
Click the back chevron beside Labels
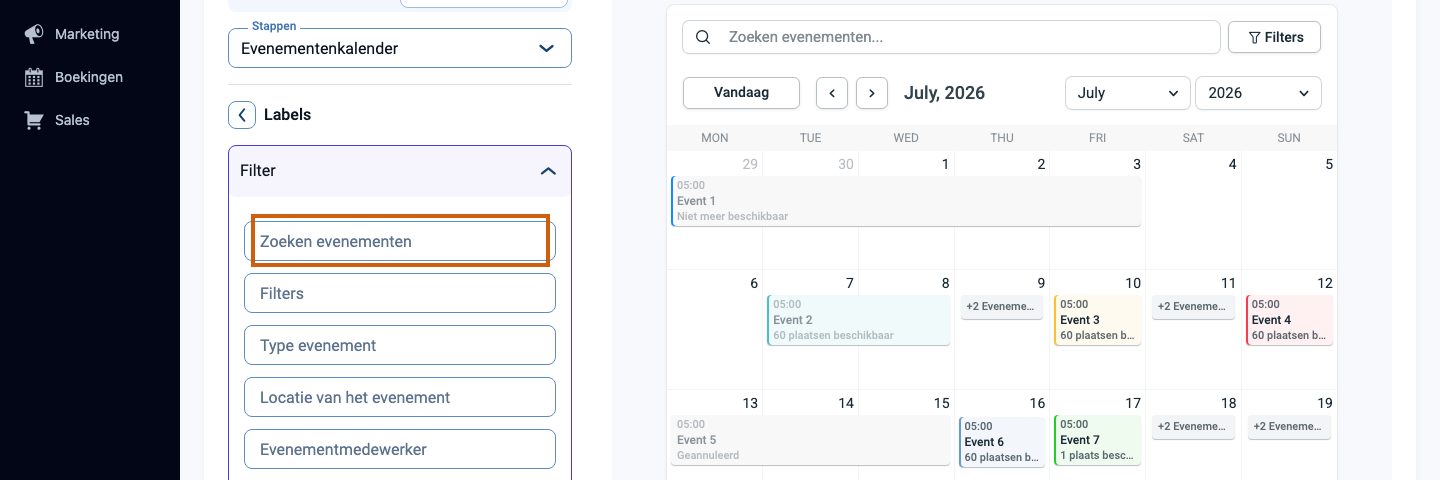click(242, 115)
